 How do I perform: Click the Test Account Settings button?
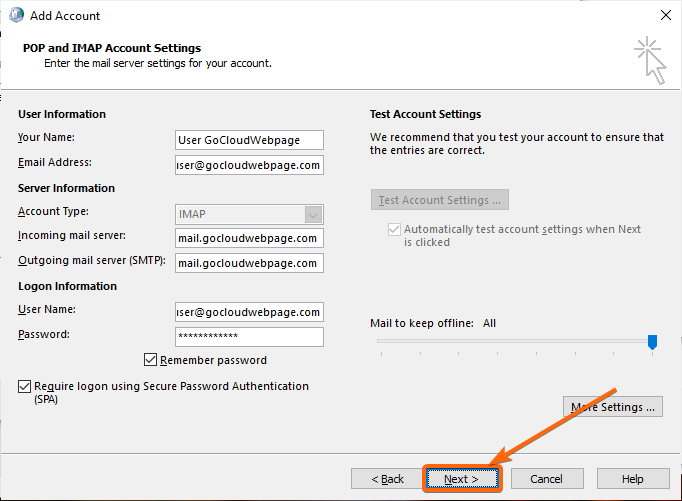tap(440, 200)
